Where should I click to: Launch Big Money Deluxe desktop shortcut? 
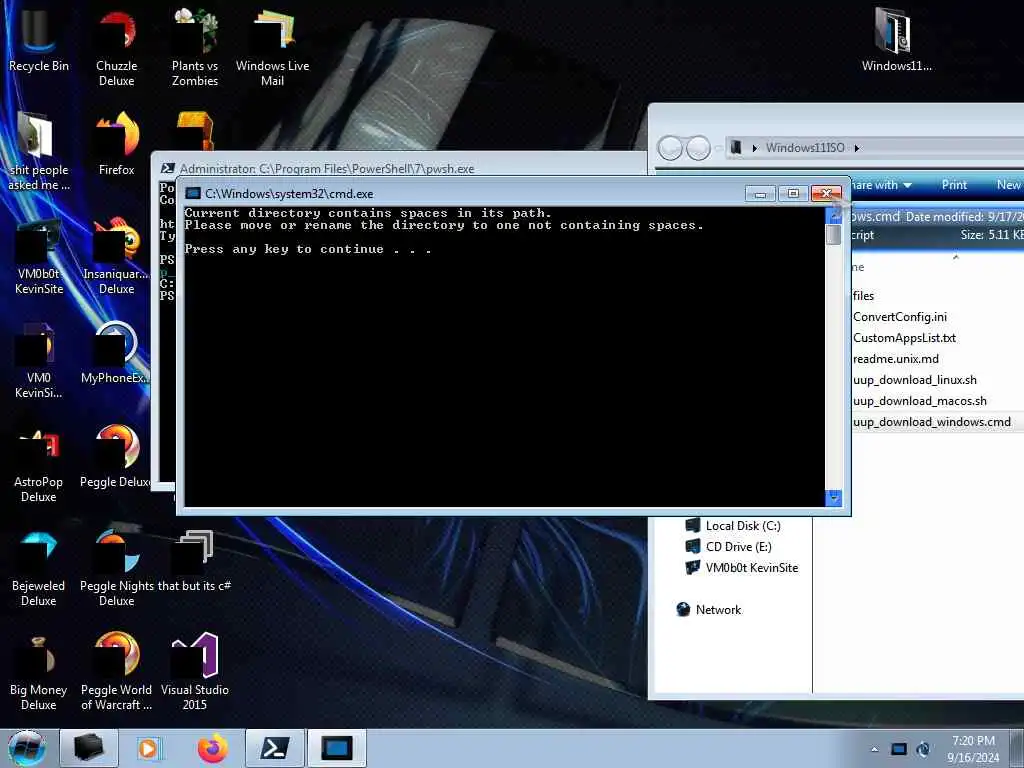tap(39, 673)
